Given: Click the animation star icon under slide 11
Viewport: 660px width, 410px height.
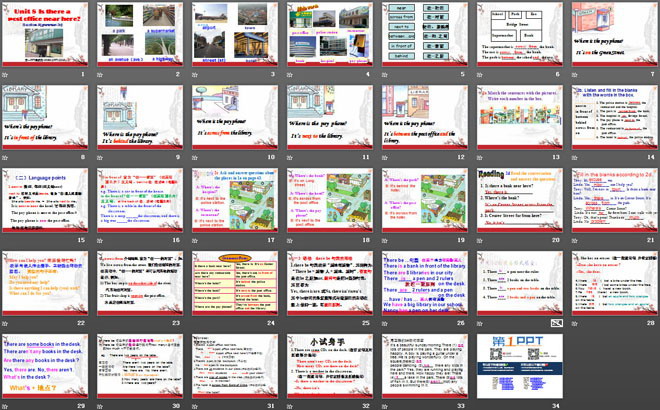Looking at the screenshot, I should [290, 157].
